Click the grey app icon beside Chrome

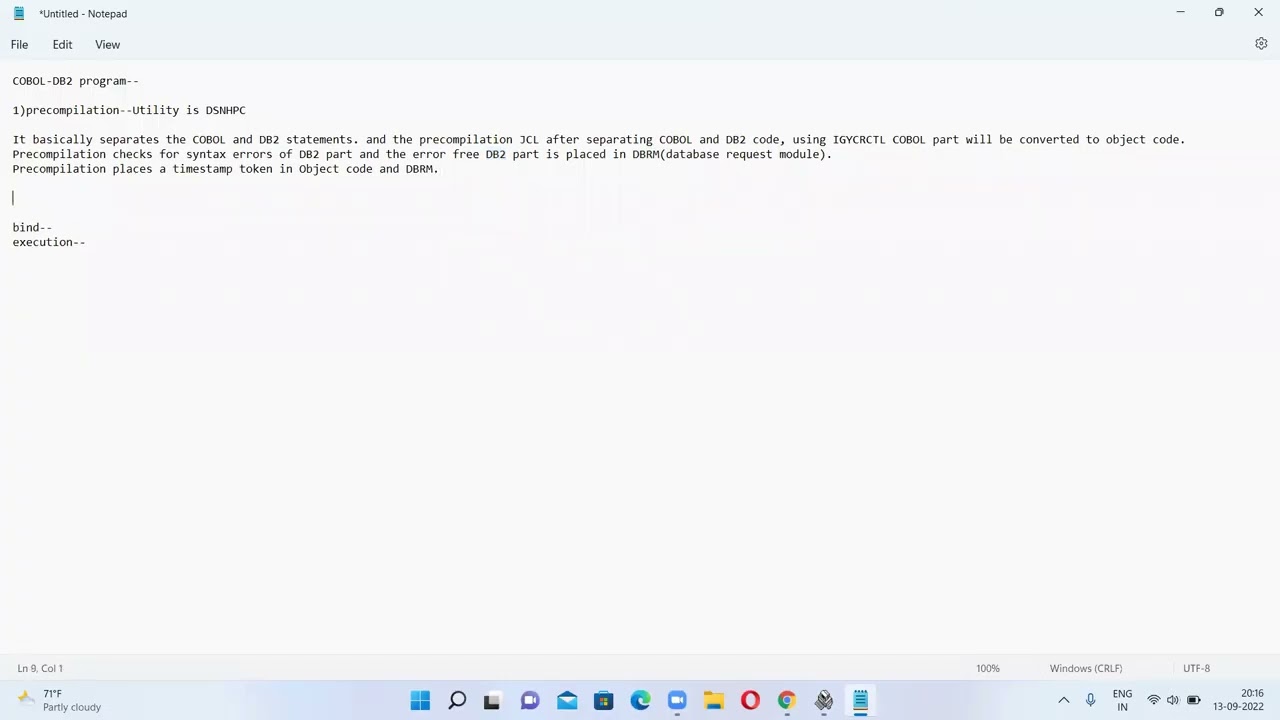coord(824,700)
